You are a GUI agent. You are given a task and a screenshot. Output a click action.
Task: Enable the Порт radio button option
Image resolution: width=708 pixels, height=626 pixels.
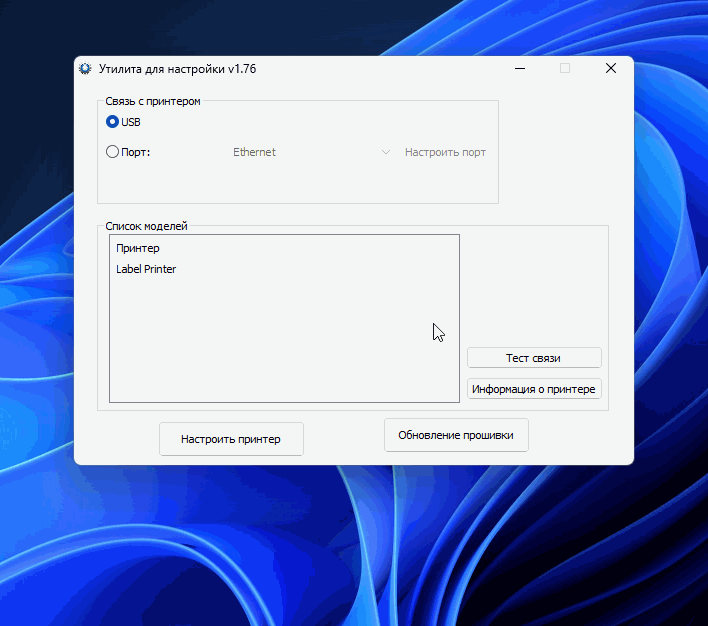pyautogui.click(x=112, y=152)
